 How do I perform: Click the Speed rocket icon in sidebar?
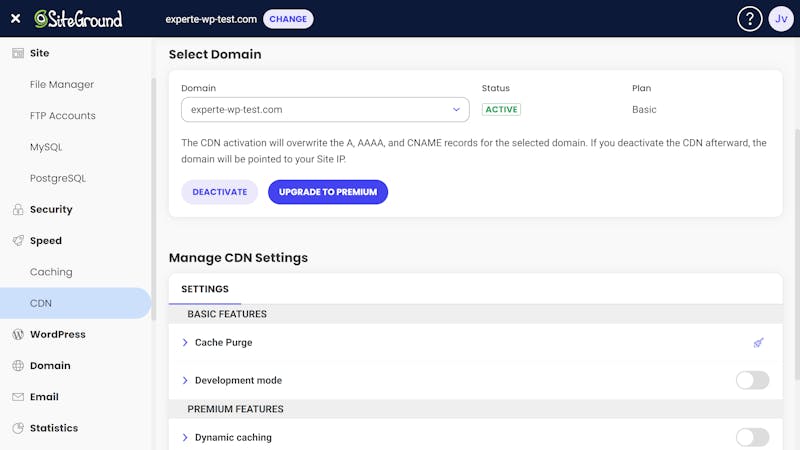18,240
